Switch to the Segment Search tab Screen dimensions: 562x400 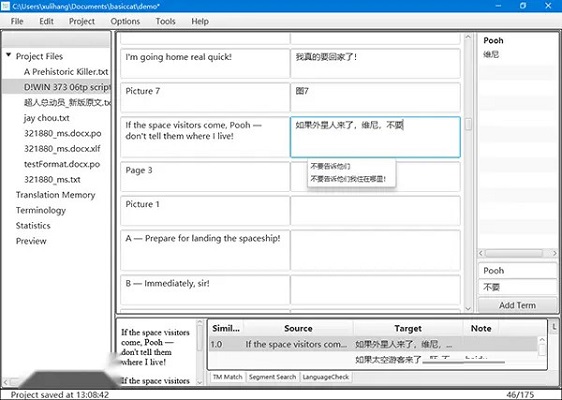(x=272, y=377)
